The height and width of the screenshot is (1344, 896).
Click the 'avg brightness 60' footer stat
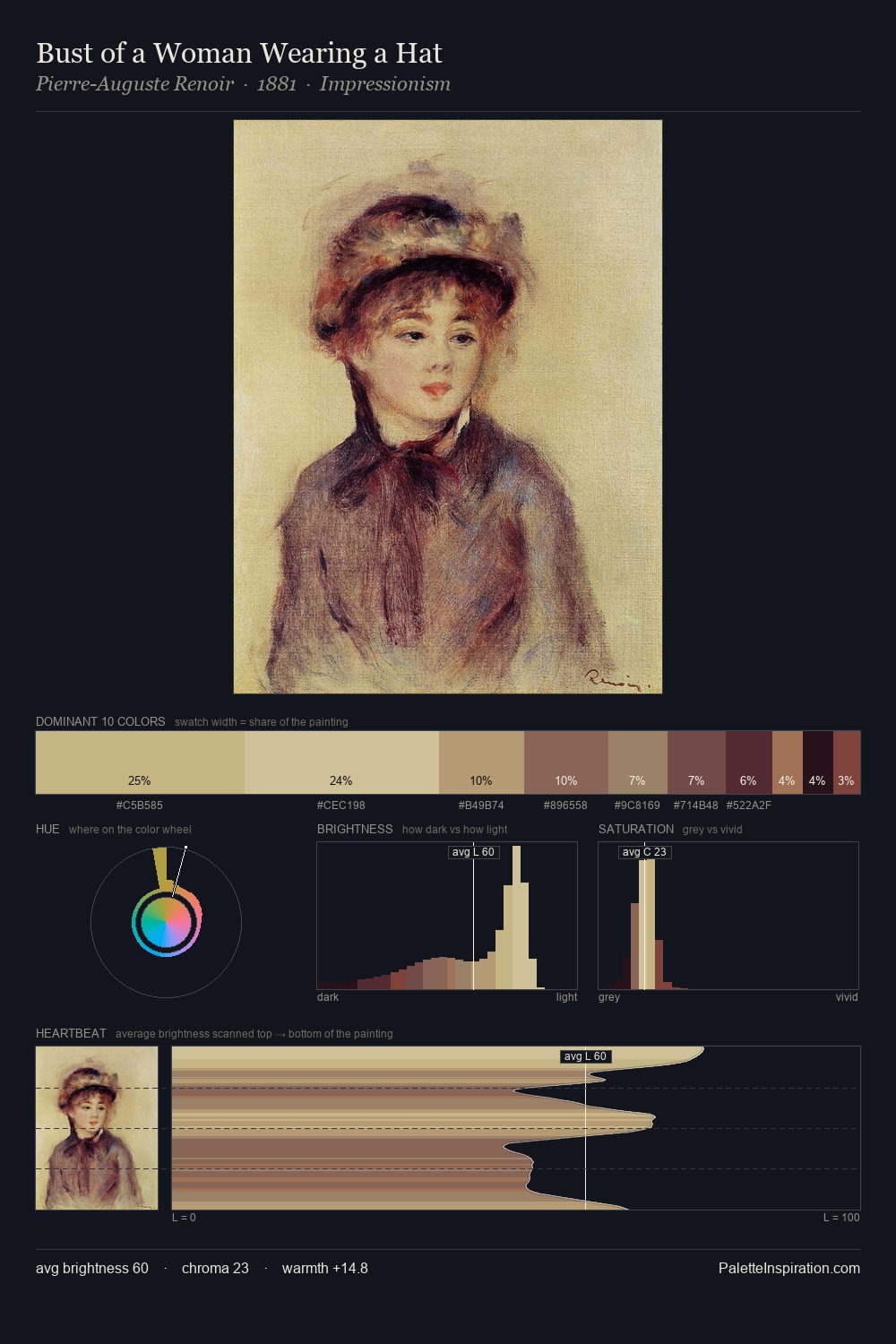pos(92,1268)
